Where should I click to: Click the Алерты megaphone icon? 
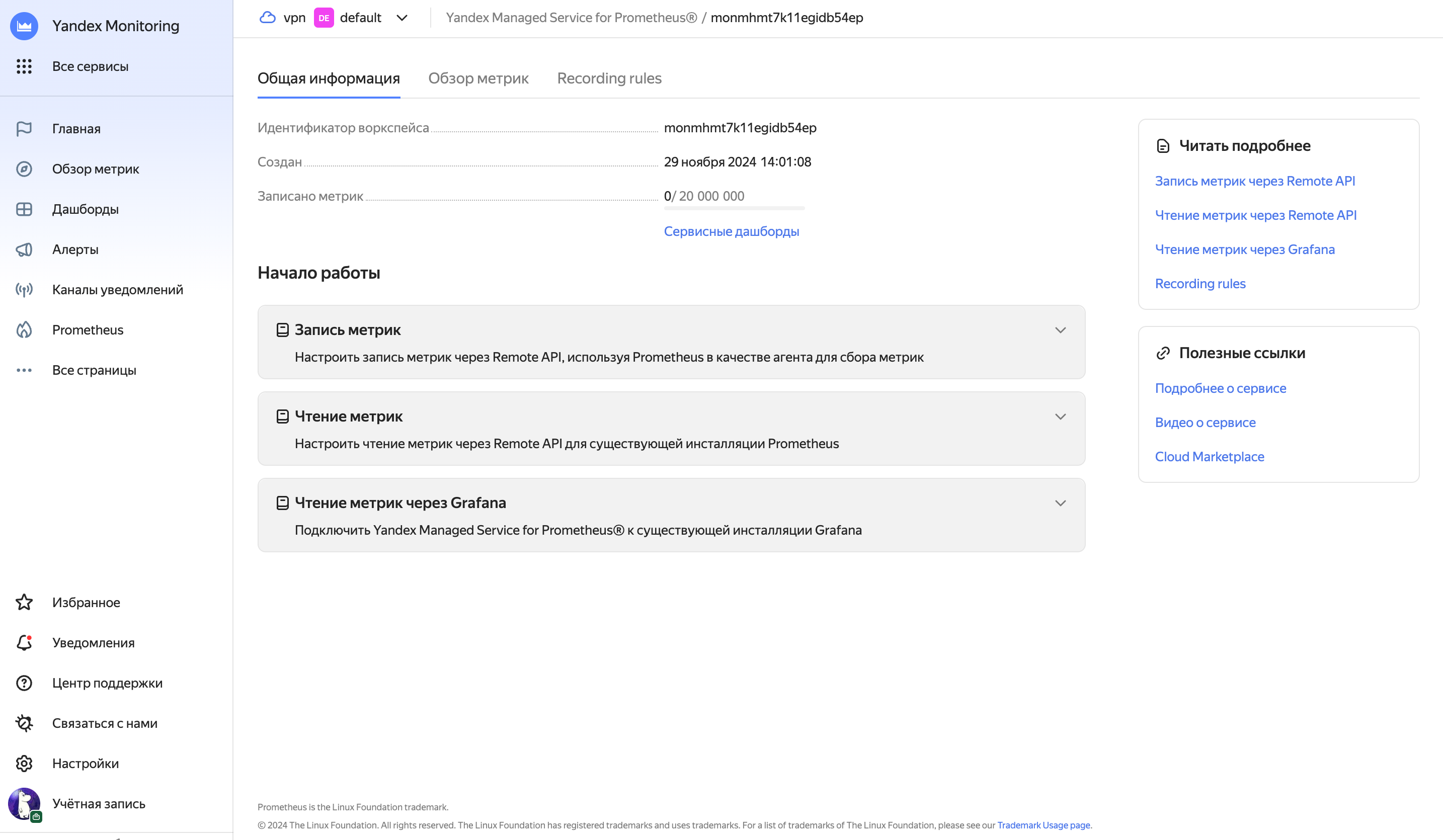[24, 249]
